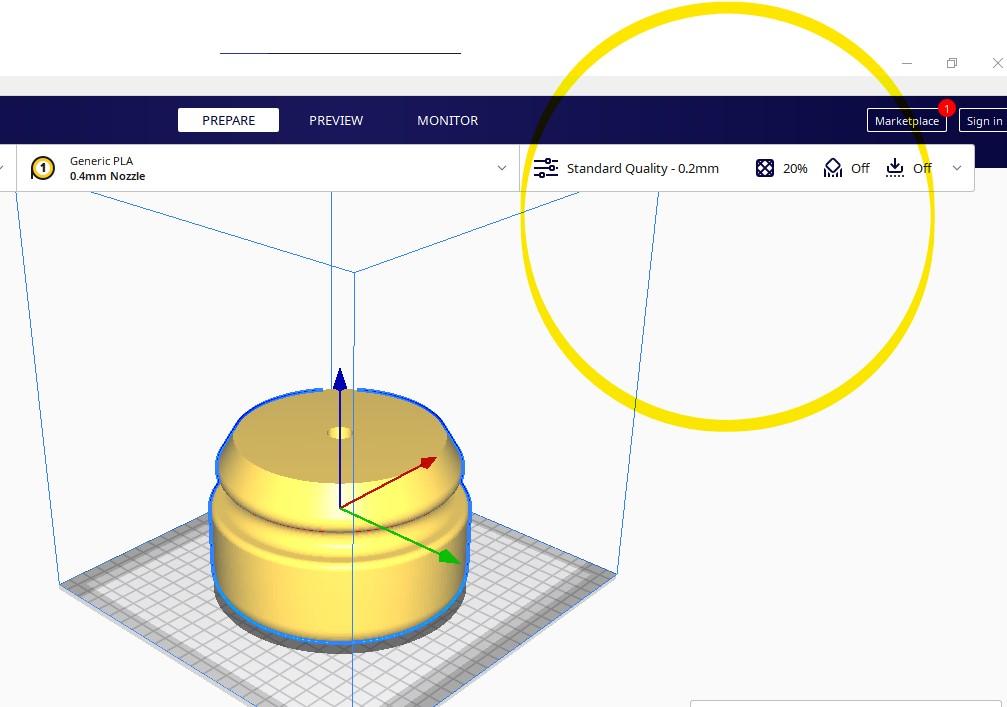
Task: Select Standard Quality - 0.2mm profile text
Action: pos(643,168)
